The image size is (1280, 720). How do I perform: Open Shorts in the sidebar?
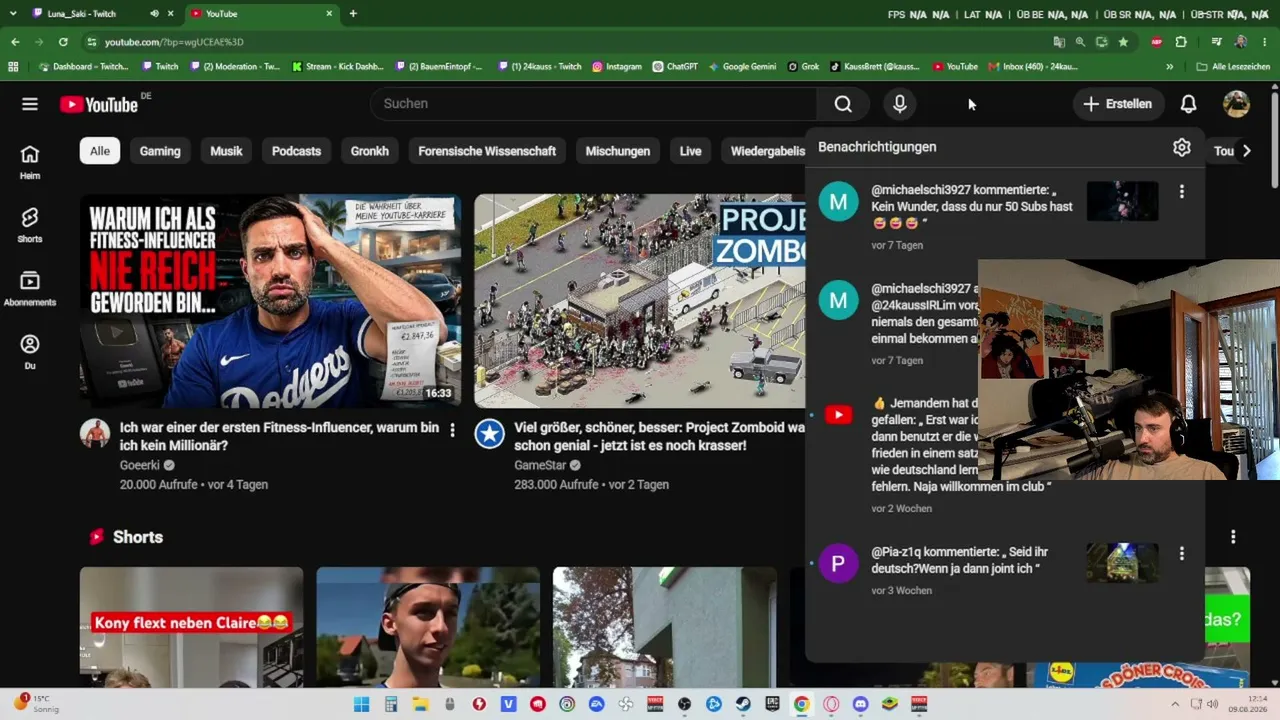(30, 225)
